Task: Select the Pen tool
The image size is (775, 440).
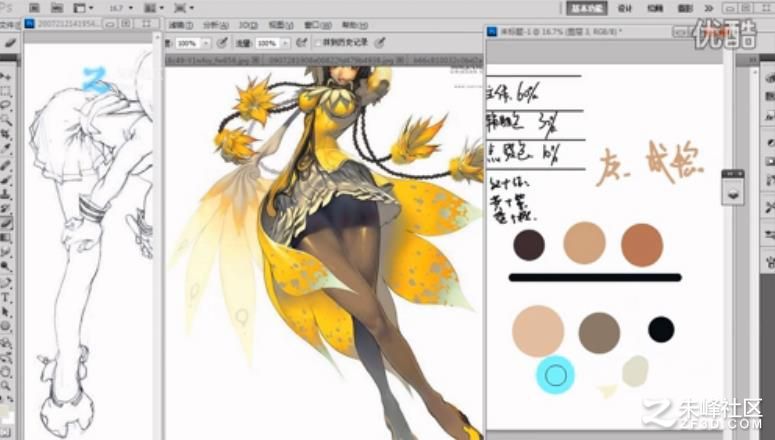Action: tap(6, 284)
